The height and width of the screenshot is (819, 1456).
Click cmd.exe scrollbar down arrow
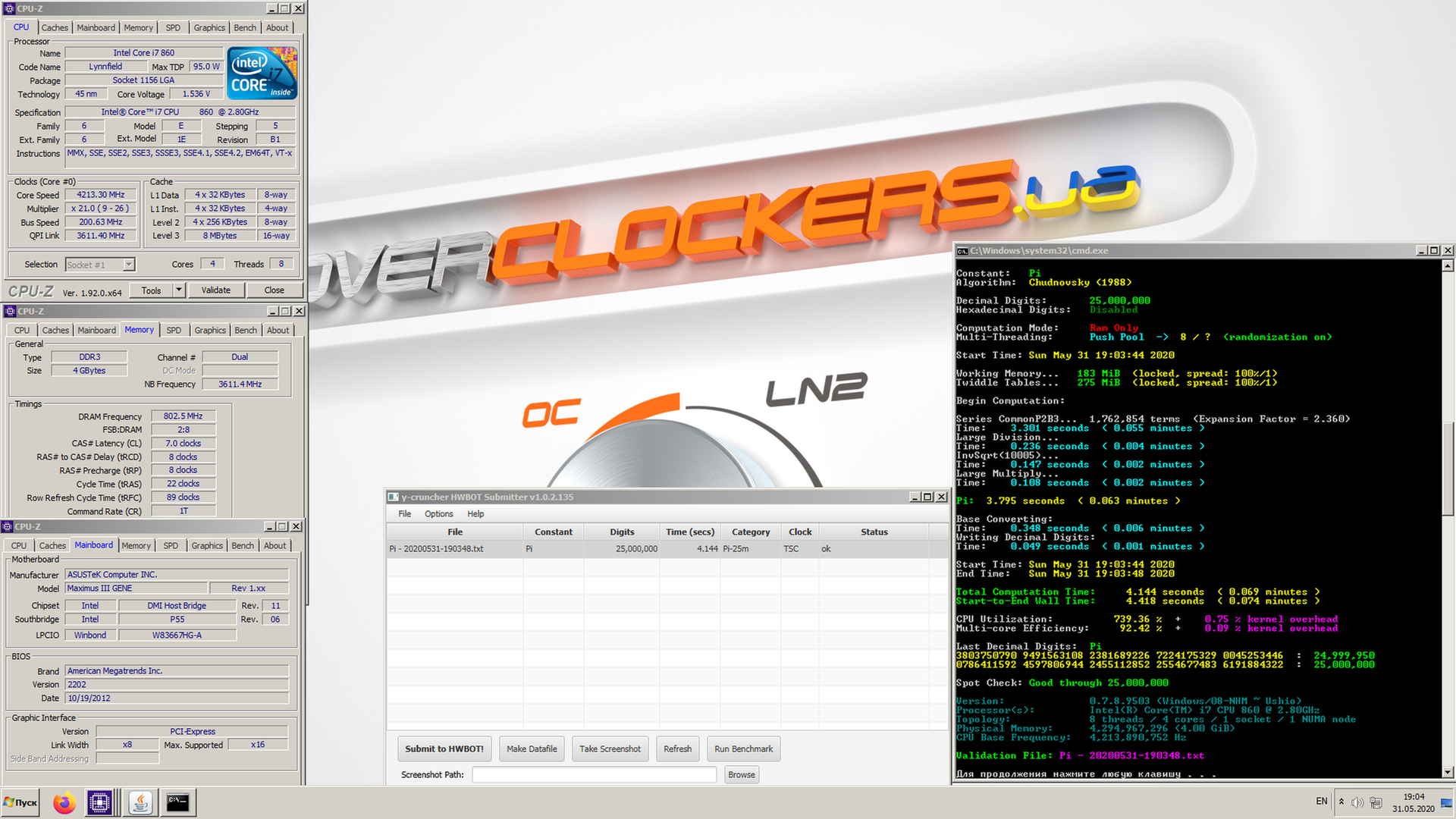(x=1448, y=772)
